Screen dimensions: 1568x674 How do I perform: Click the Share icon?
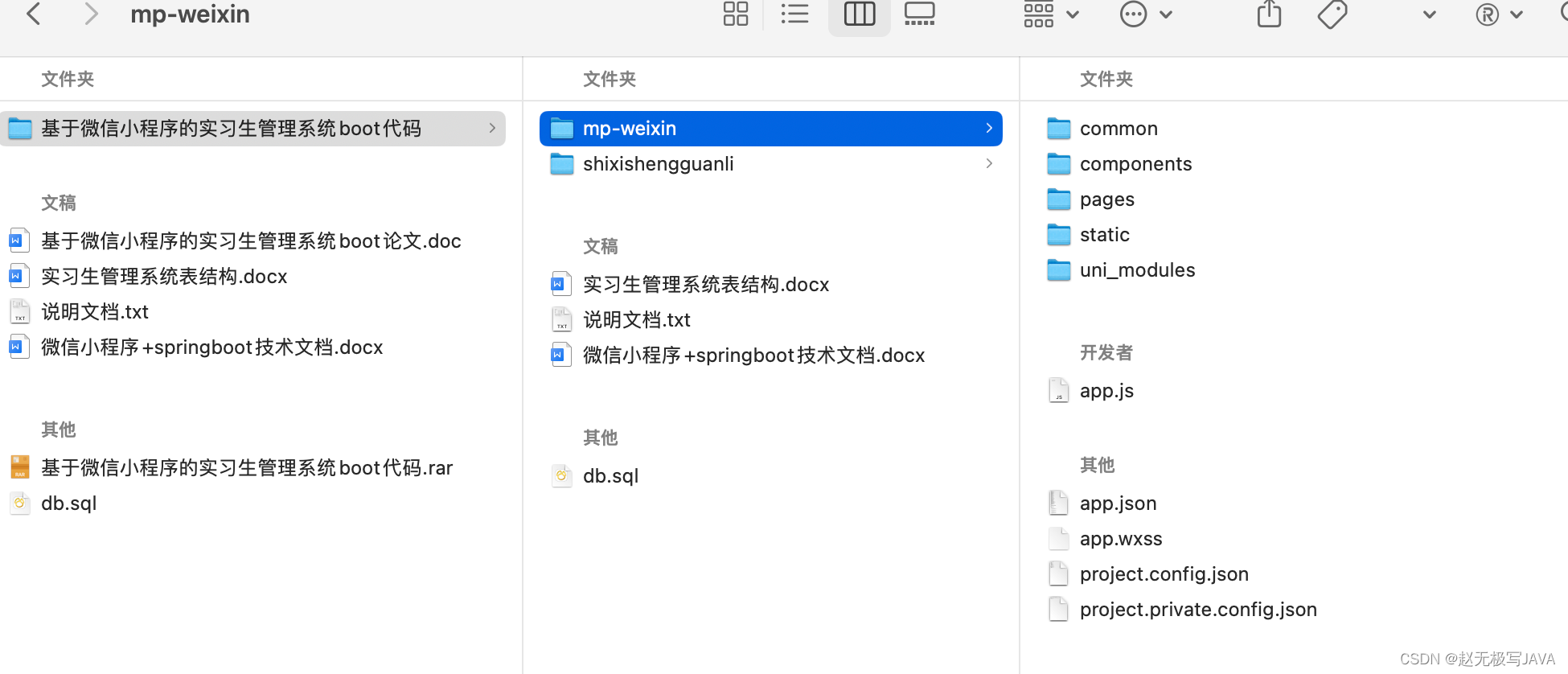(x=1269, y=14)
